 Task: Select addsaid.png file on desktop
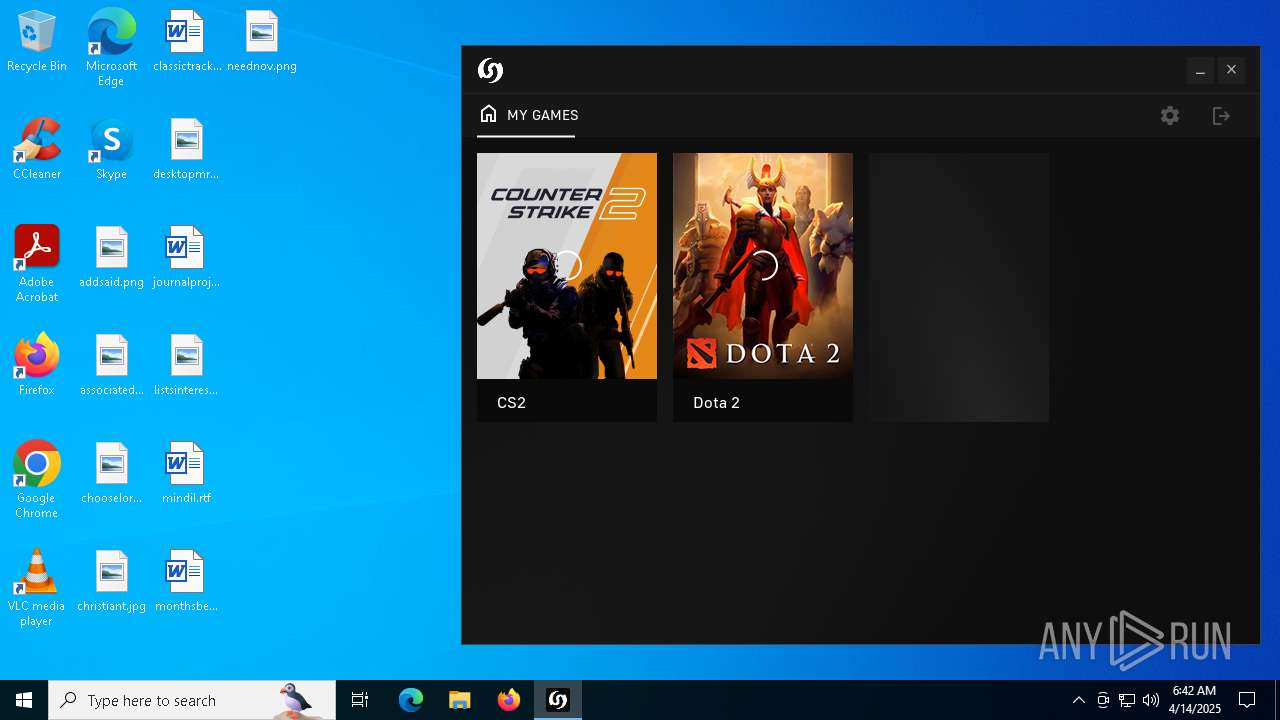point(111,258)
